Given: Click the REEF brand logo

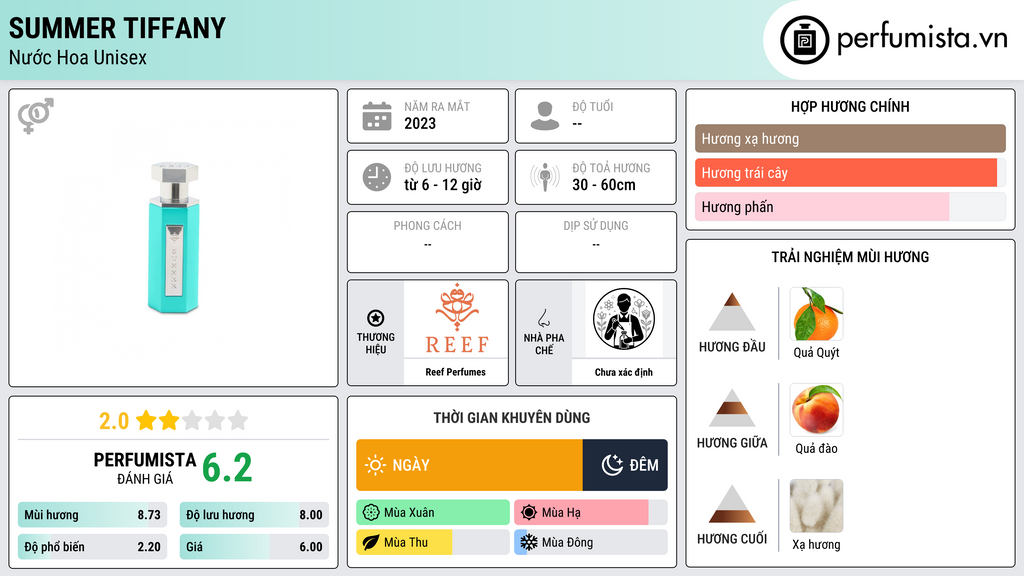Looking at the screenshot, I should (x=456, y=319).
